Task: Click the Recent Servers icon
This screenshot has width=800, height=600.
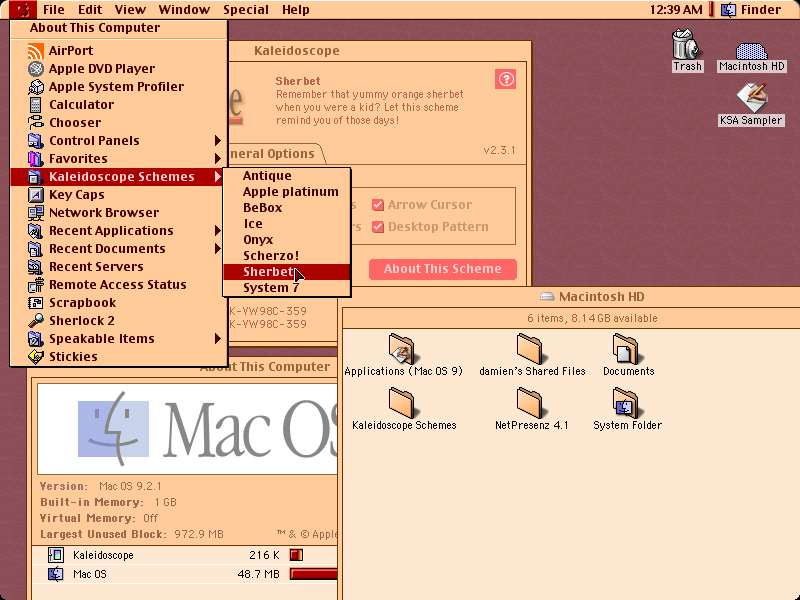Action: coord(35,266)
